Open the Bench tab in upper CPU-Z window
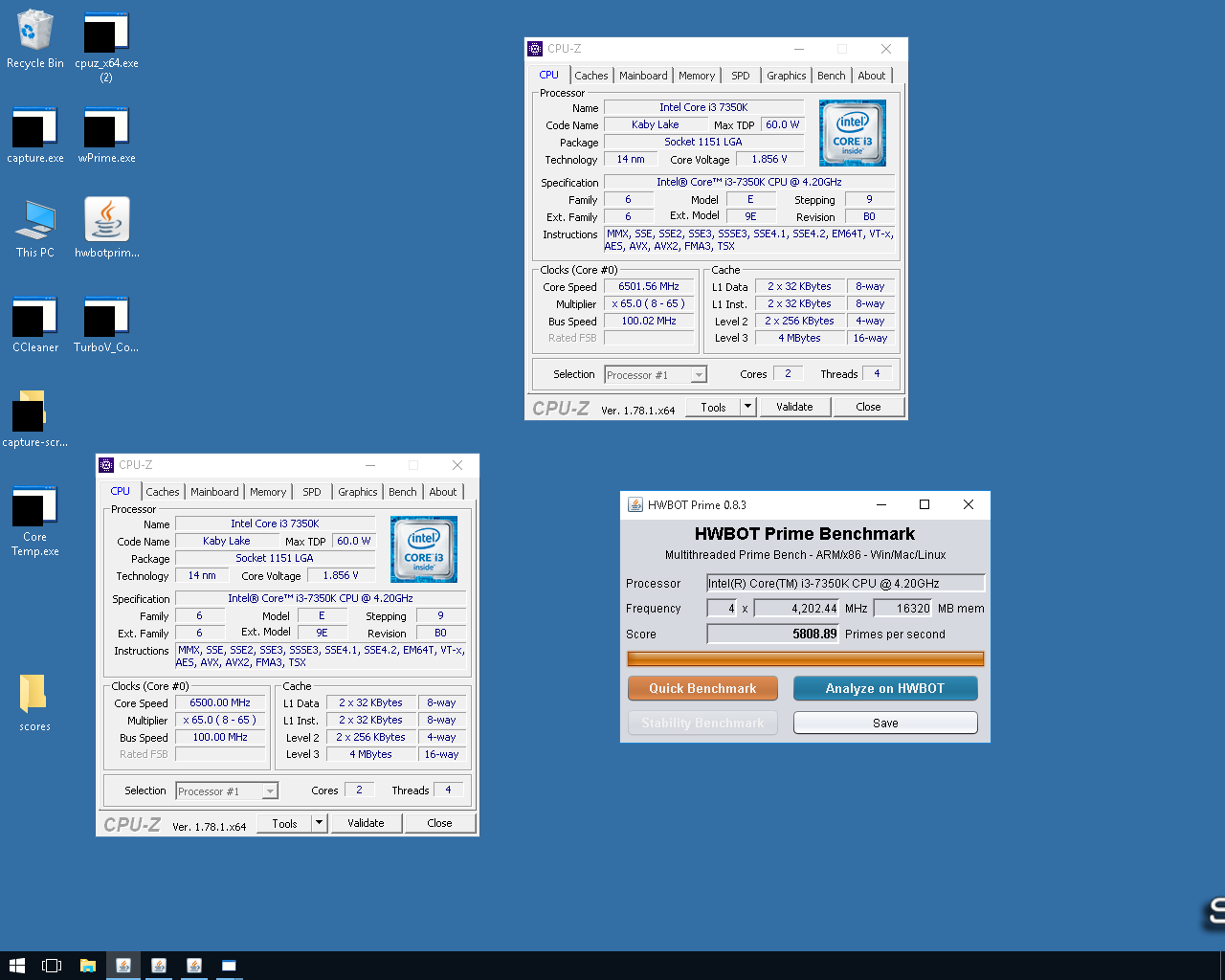Viewport: 1225px width, 980px height. (x=832, y=76)
